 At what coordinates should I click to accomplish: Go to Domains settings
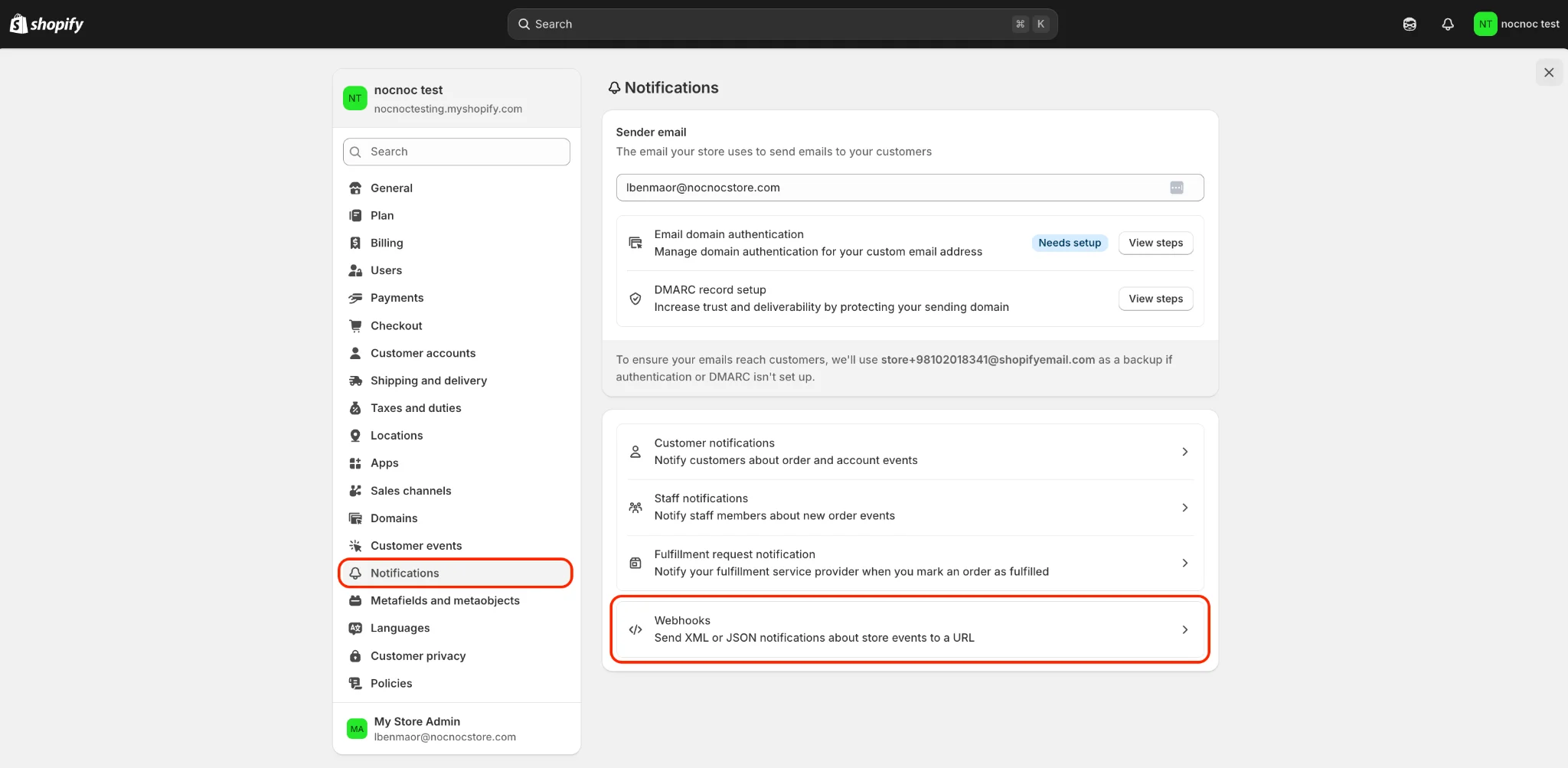pos(456,518)
